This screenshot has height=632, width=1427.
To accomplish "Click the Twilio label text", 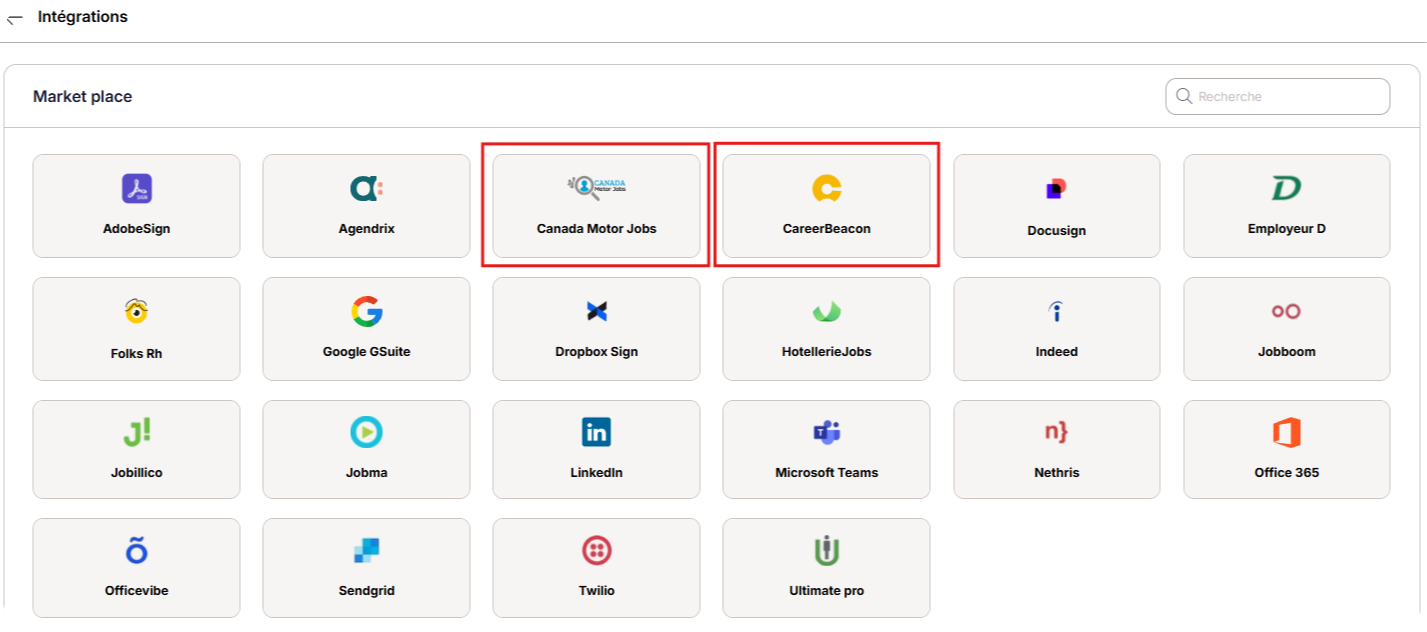I will click(x=597, y=591).
